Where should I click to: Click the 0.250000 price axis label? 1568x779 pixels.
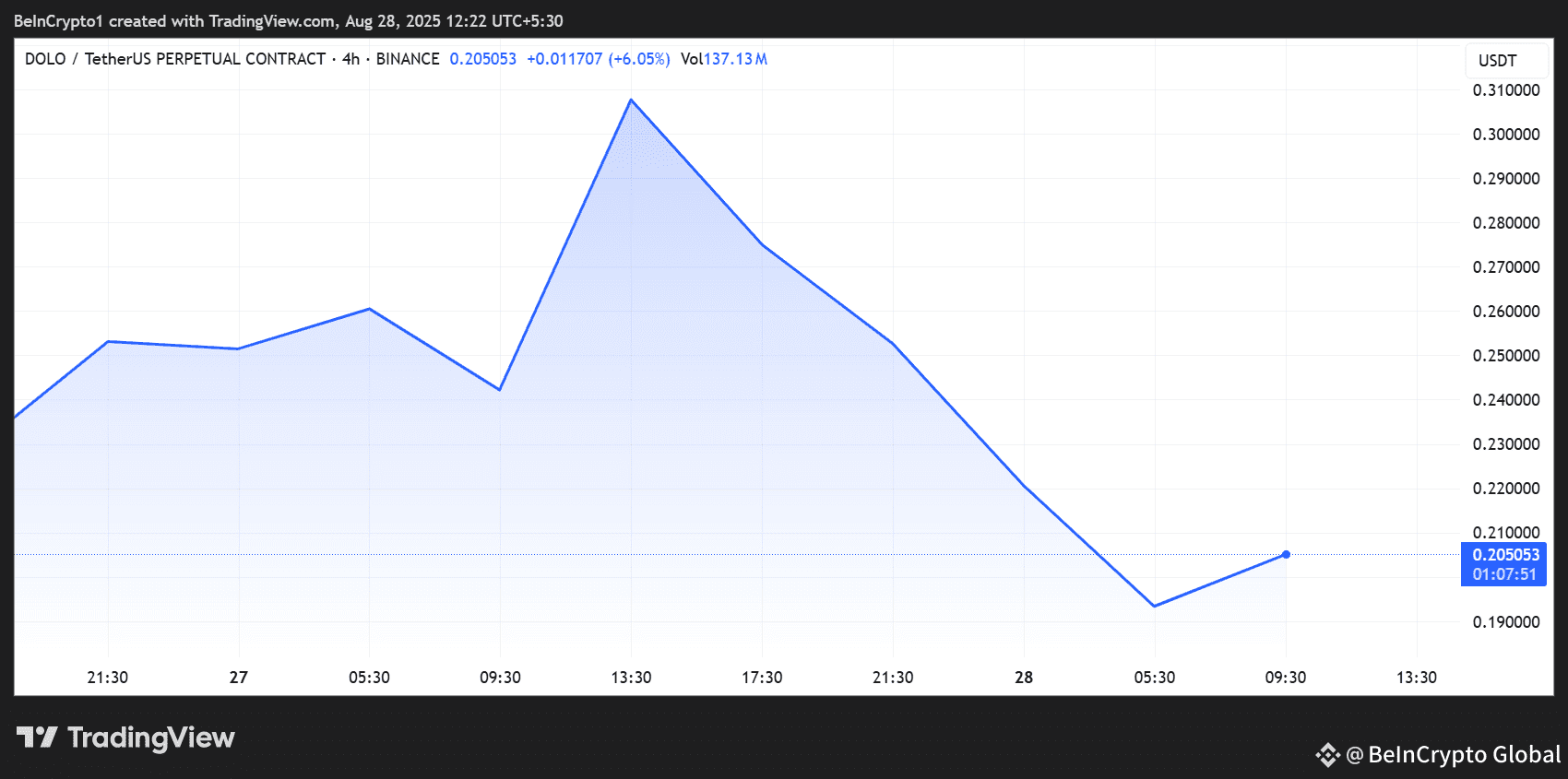(x=1506, y=356)
